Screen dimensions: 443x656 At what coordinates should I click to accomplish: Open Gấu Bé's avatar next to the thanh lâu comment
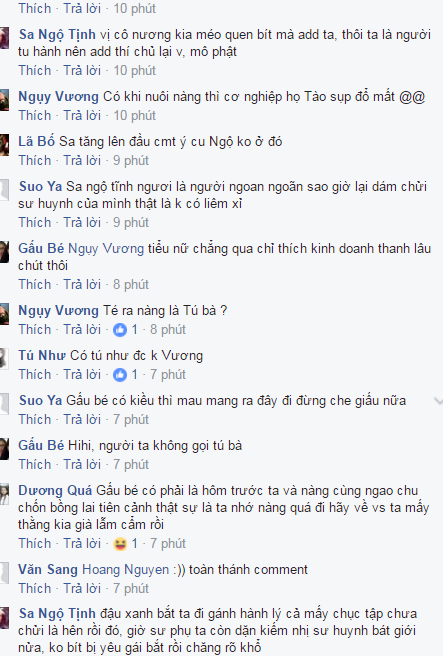[4, 252]
